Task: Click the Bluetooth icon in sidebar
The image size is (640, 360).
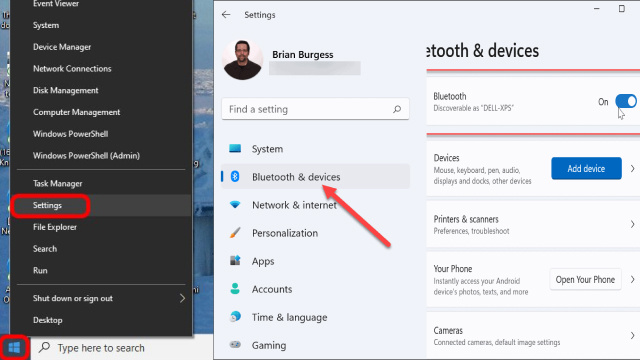Action: coord(235,176)
